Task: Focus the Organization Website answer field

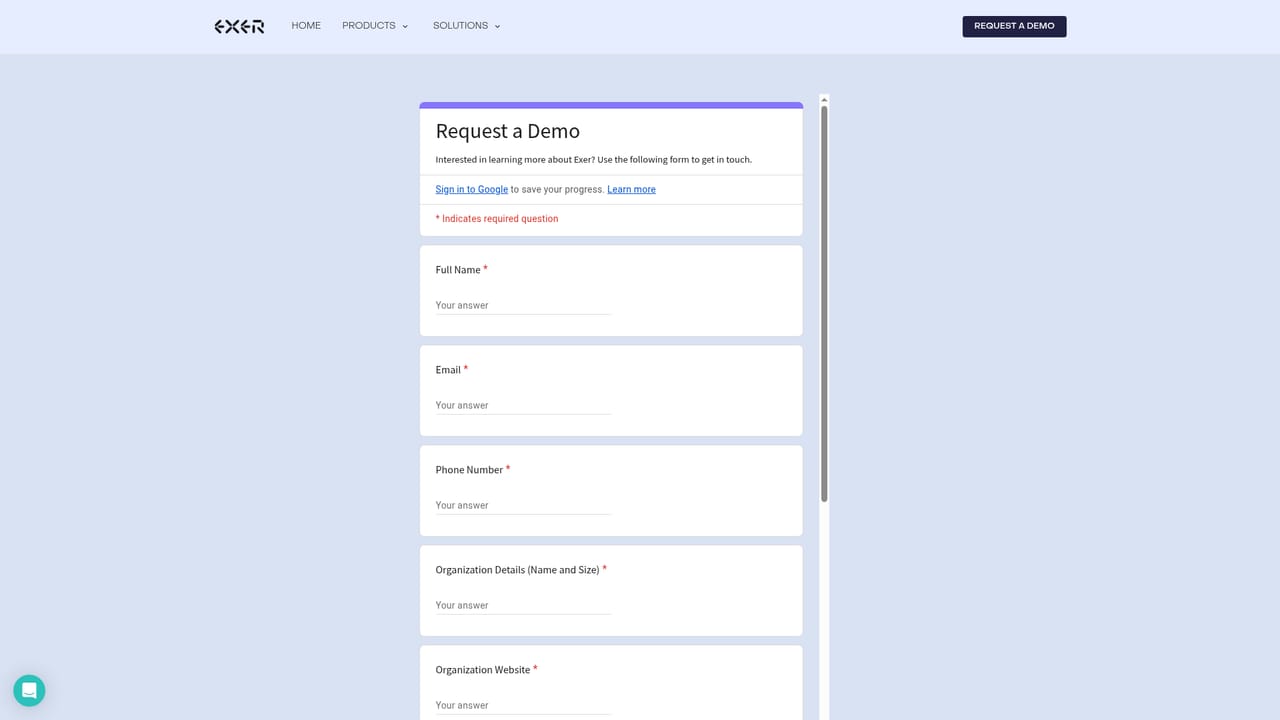Action: 523,705
